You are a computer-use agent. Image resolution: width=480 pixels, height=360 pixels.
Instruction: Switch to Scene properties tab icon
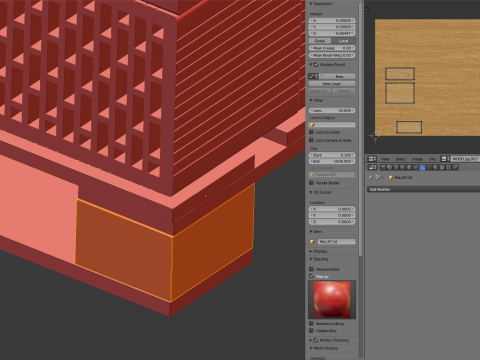396,167
